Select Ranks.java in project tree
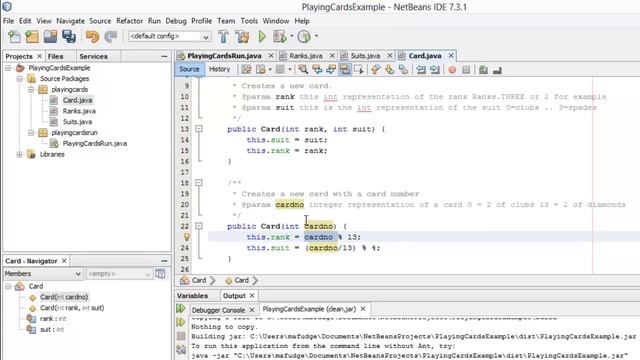This screenshot has height=360, width=640. pyautogui.click(x=79, y=111)
